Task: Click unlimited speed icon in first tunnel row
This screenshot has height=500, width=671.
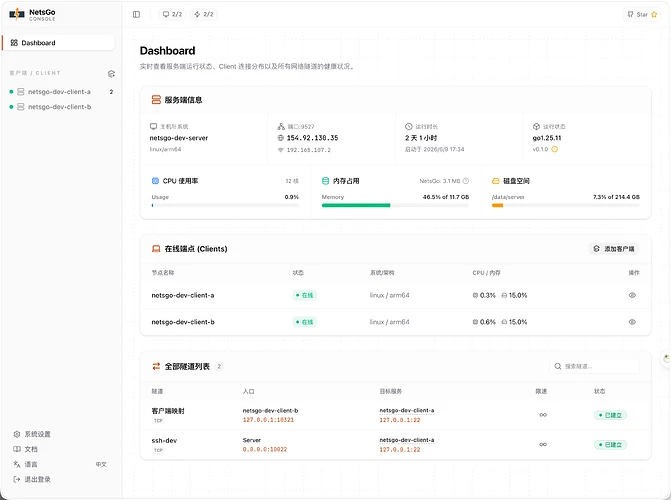Action: pyautogui.click(x=543, y=415)
